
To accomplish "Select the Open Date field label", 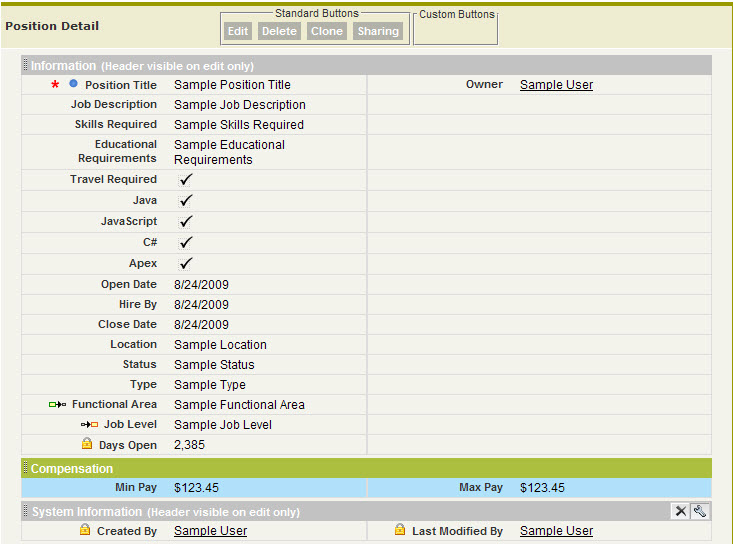I will 129,284.
